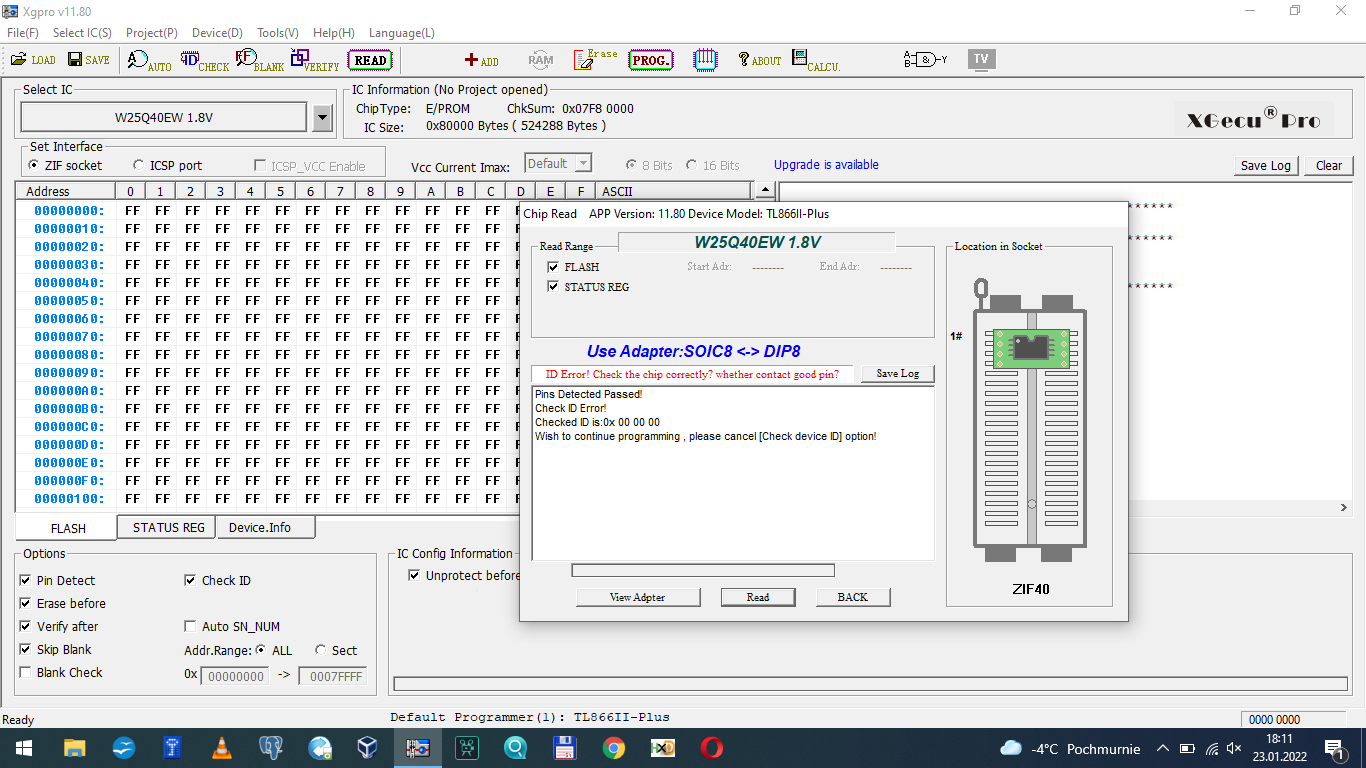Choose the Sect address range option

321,650
